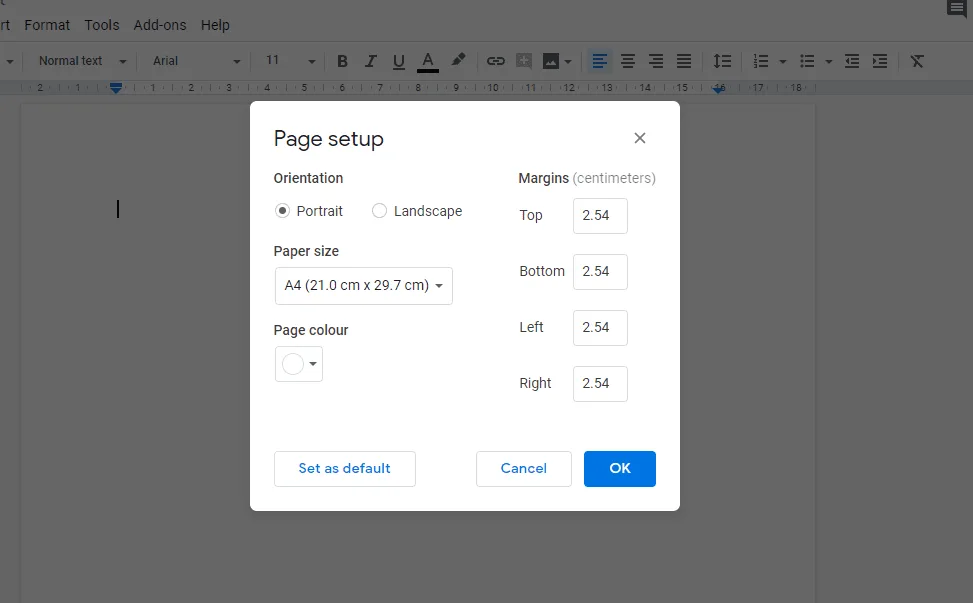
Task: Open the Add-ons menu
Action: point(159,25)
